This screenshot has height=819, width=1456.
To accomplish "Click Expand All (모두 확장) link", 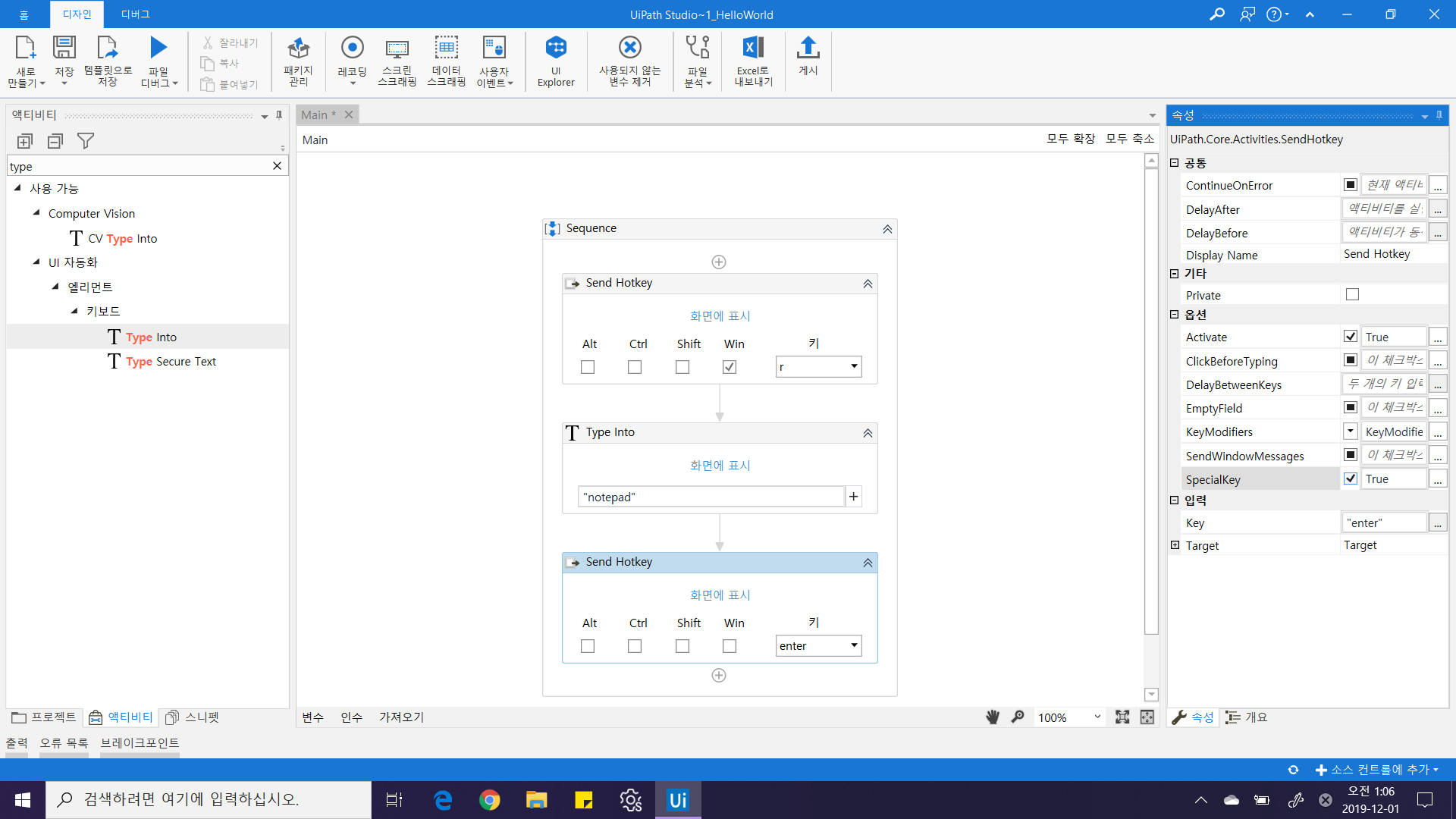I will (x=1070, y=139).
